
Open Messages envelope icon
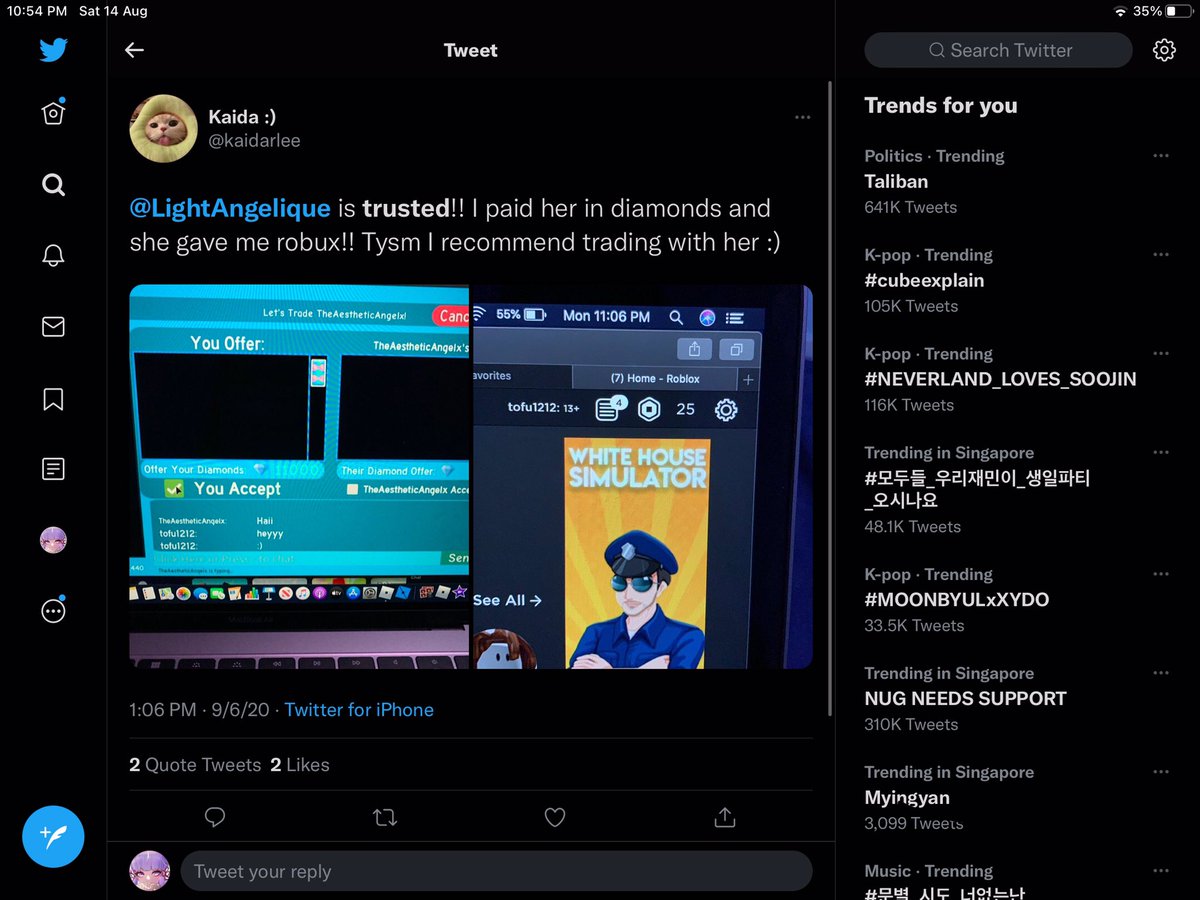(53, 326)
